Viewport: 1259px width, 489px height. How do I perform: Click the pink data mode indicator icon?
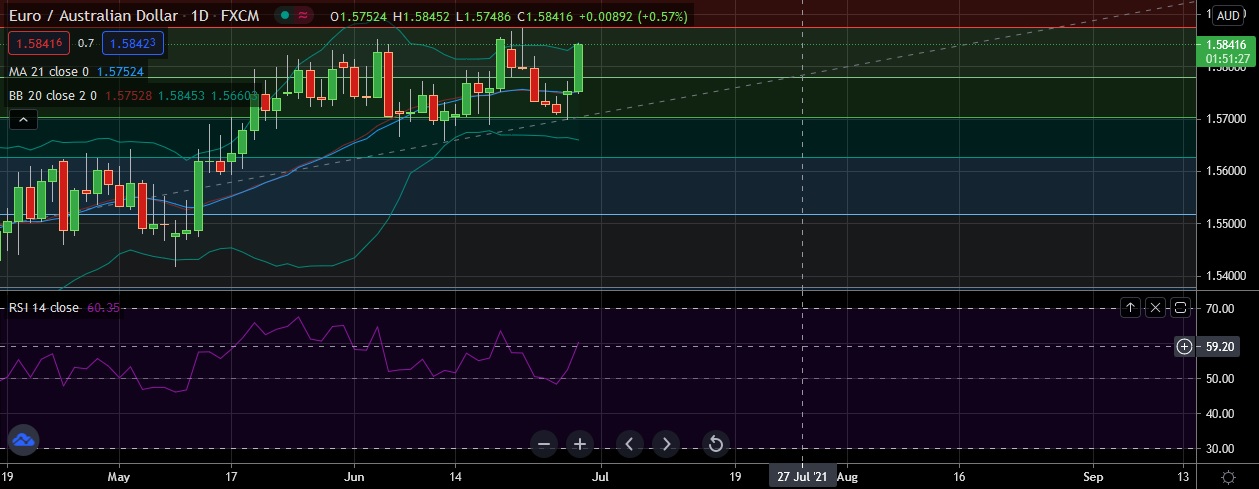coord(303,16)
